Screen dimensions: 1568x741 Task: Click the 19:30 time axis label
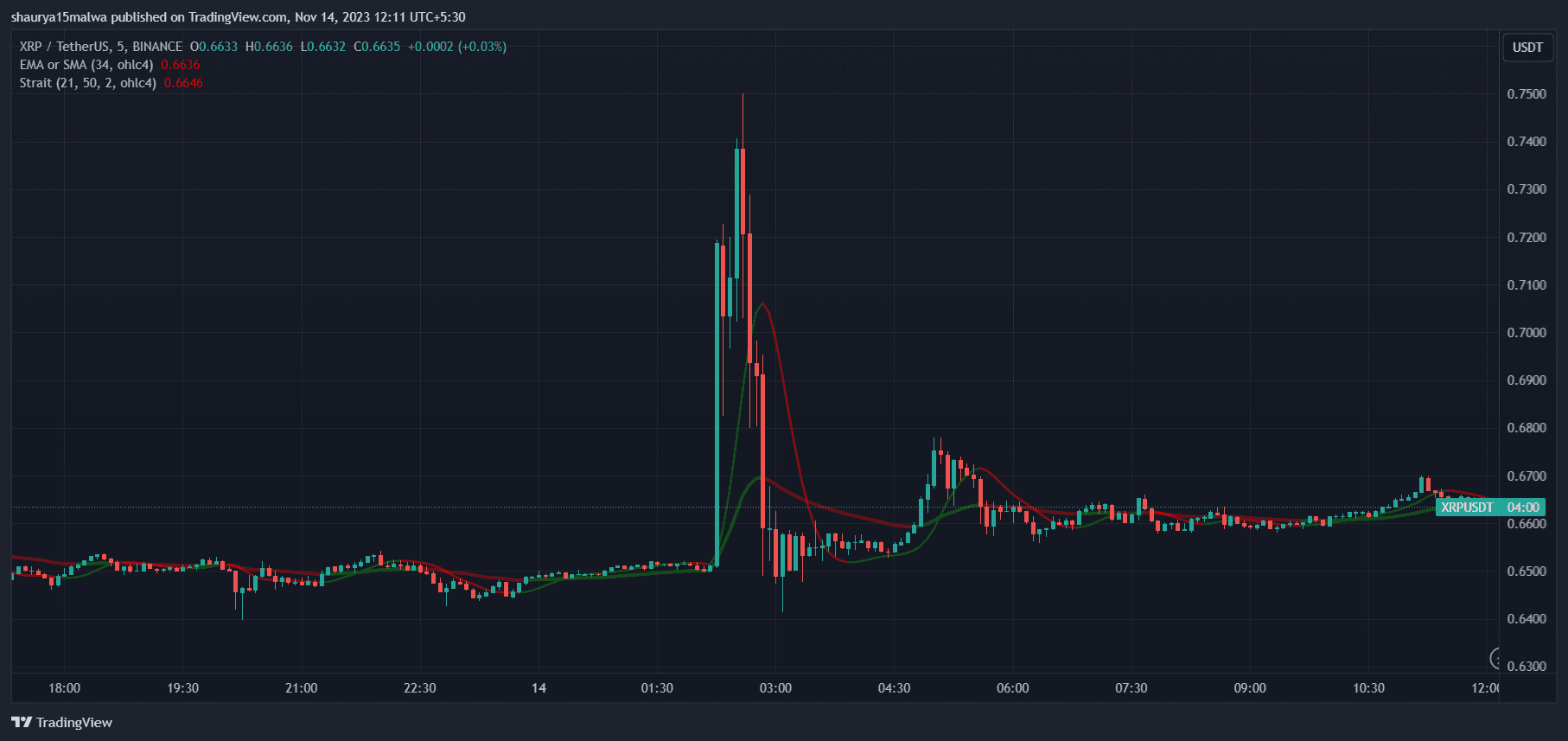tap(183, 688)
